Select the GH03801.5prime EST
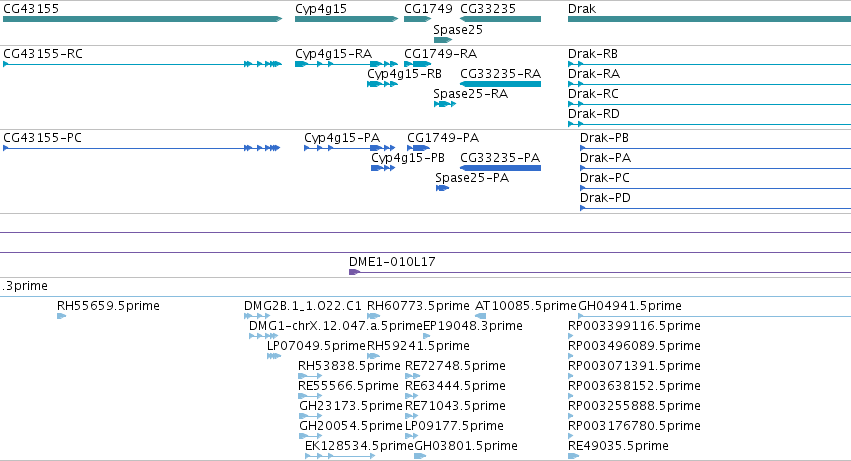Screen dimensions: 851x461 [420, 457]
